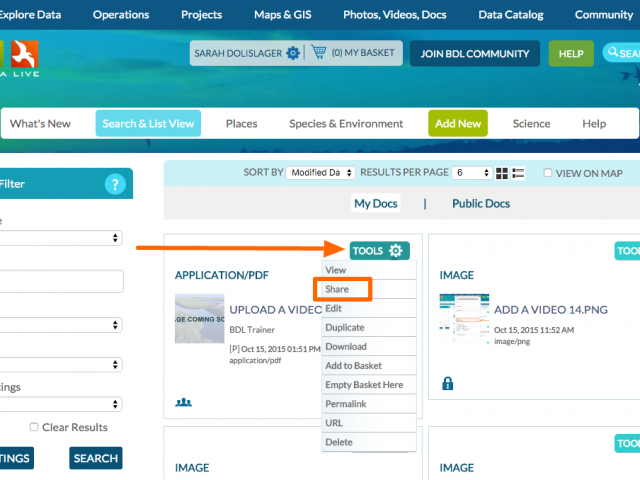Click My Basket link
This screenshot has height=480, width=640.
point(363,53)
